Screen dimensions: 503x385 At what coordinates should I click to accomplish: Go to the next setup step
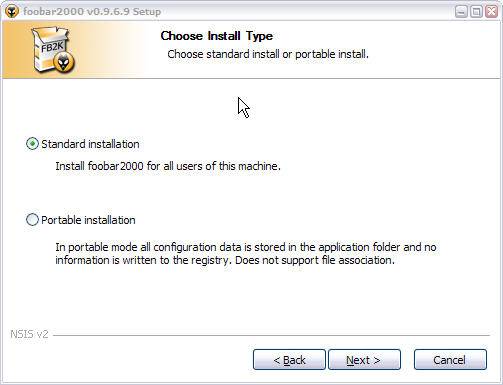click(x=364, y=360)
